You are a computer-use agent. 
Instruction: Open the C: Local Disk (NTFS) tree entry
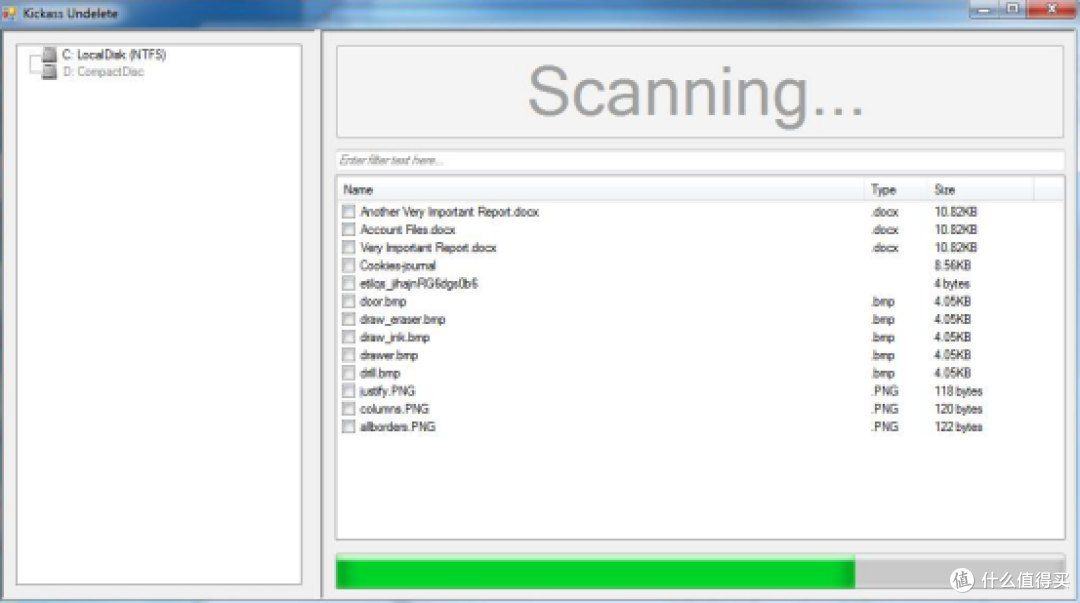(x=114, y=54)
